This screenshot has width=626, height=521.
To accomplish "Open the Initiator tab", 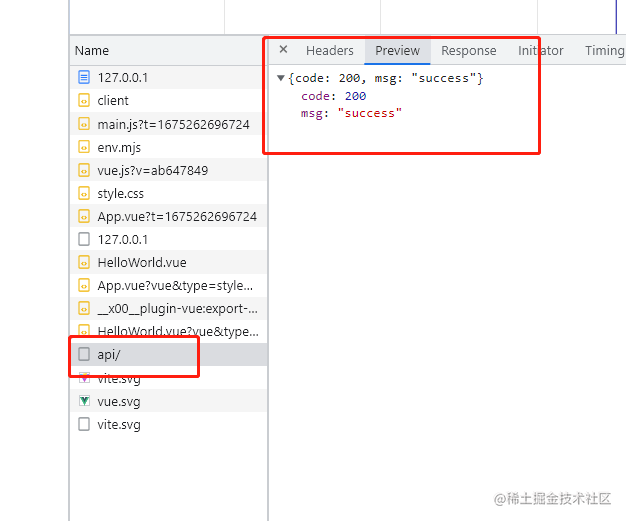I will pyautogui.click(x=541, y=51).
